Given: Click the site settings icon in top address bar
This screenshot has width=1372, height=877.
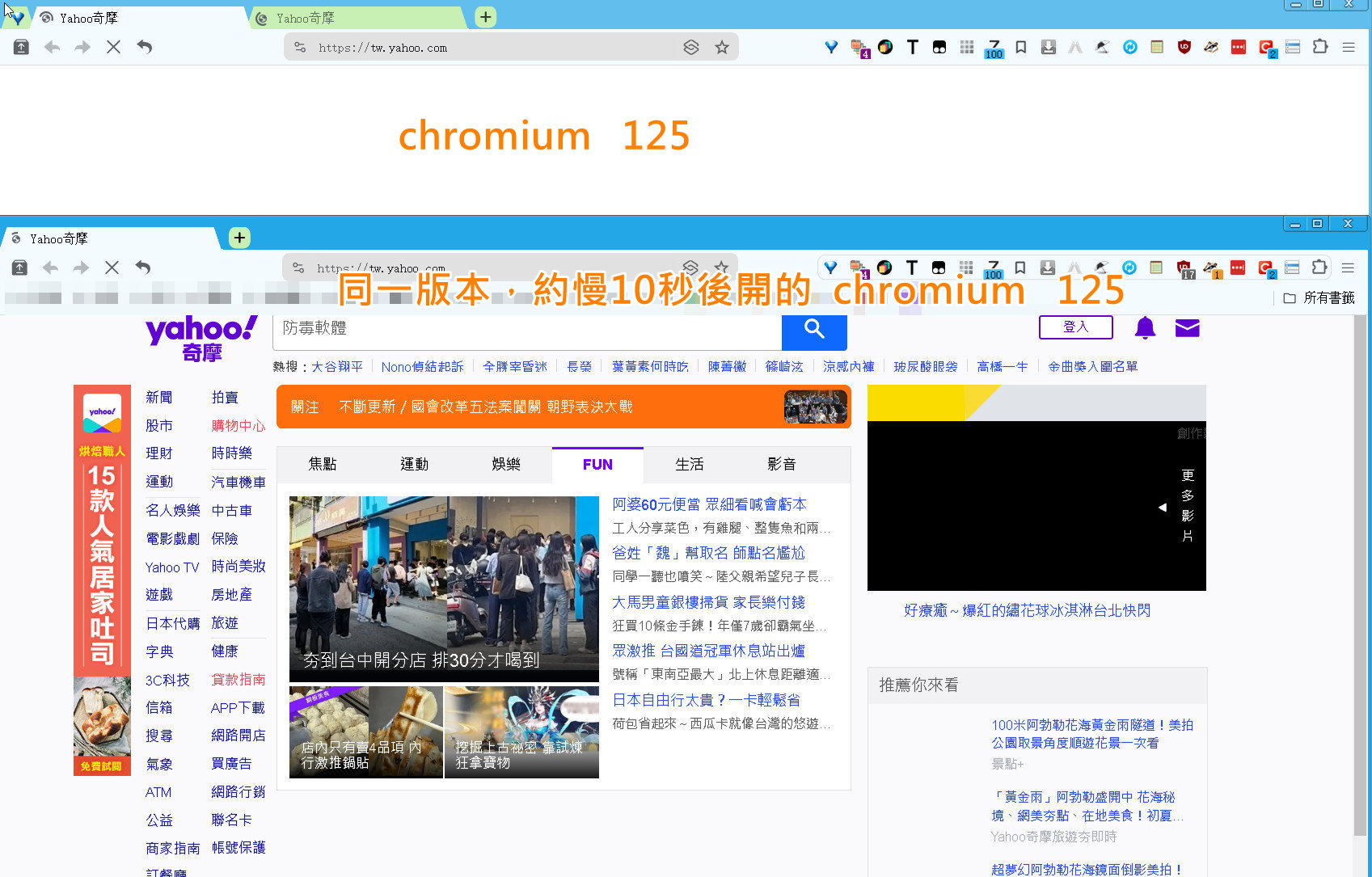Looking at the screenshot, I should point(300,48).
